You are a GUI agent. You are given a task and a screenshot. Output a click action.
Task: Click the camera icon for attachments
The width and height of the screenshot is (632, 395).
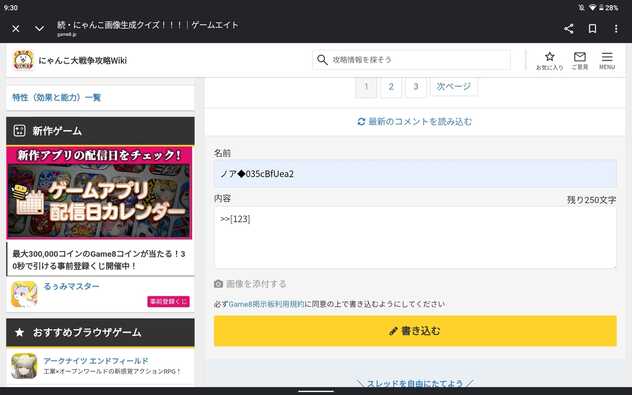pos(218,284)
